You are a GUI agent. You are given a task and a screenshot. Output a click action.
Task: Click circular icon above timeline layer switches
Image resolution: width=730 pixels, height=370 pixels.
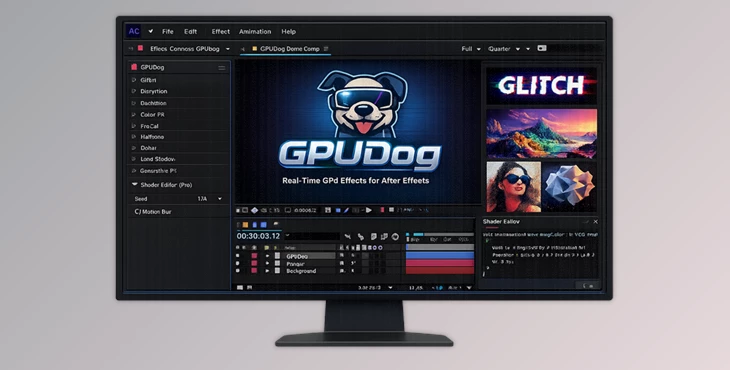pyautogui.click(x=395, y=237)
